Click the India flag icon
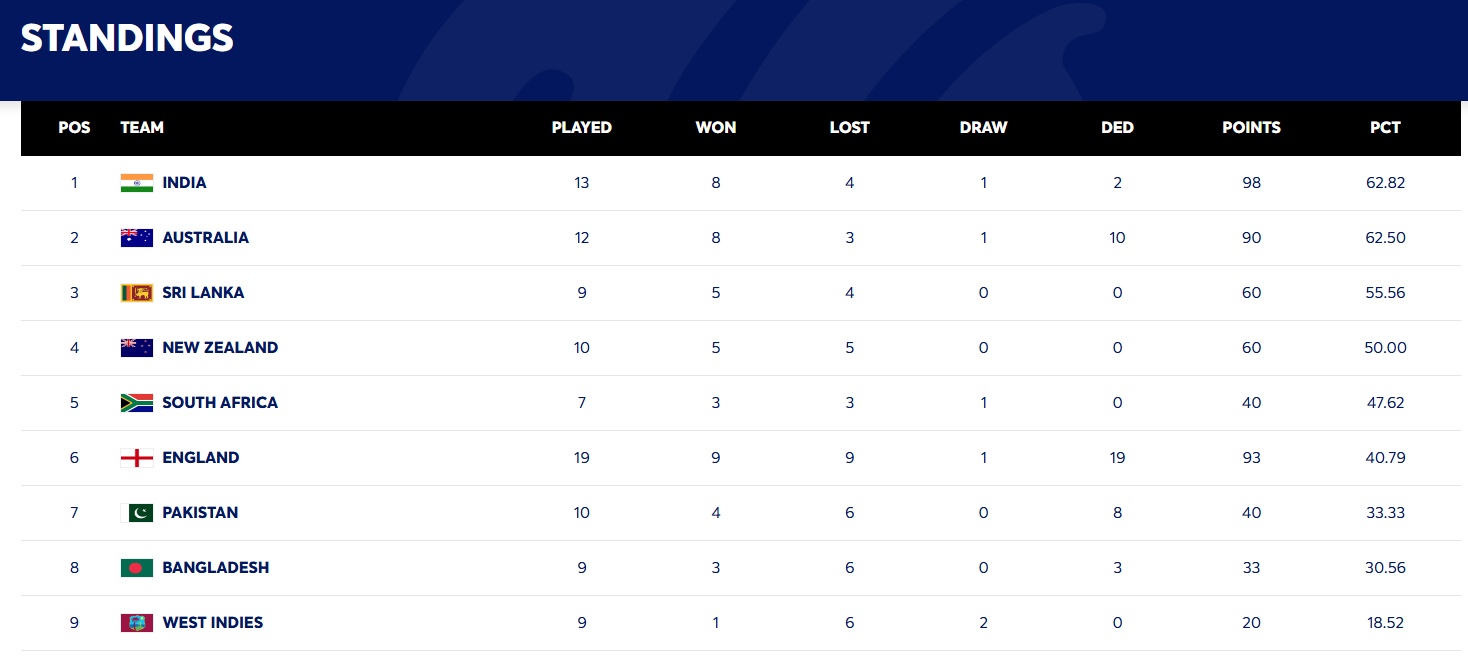This screenshot has height=663, width=1468. (136, 183)
